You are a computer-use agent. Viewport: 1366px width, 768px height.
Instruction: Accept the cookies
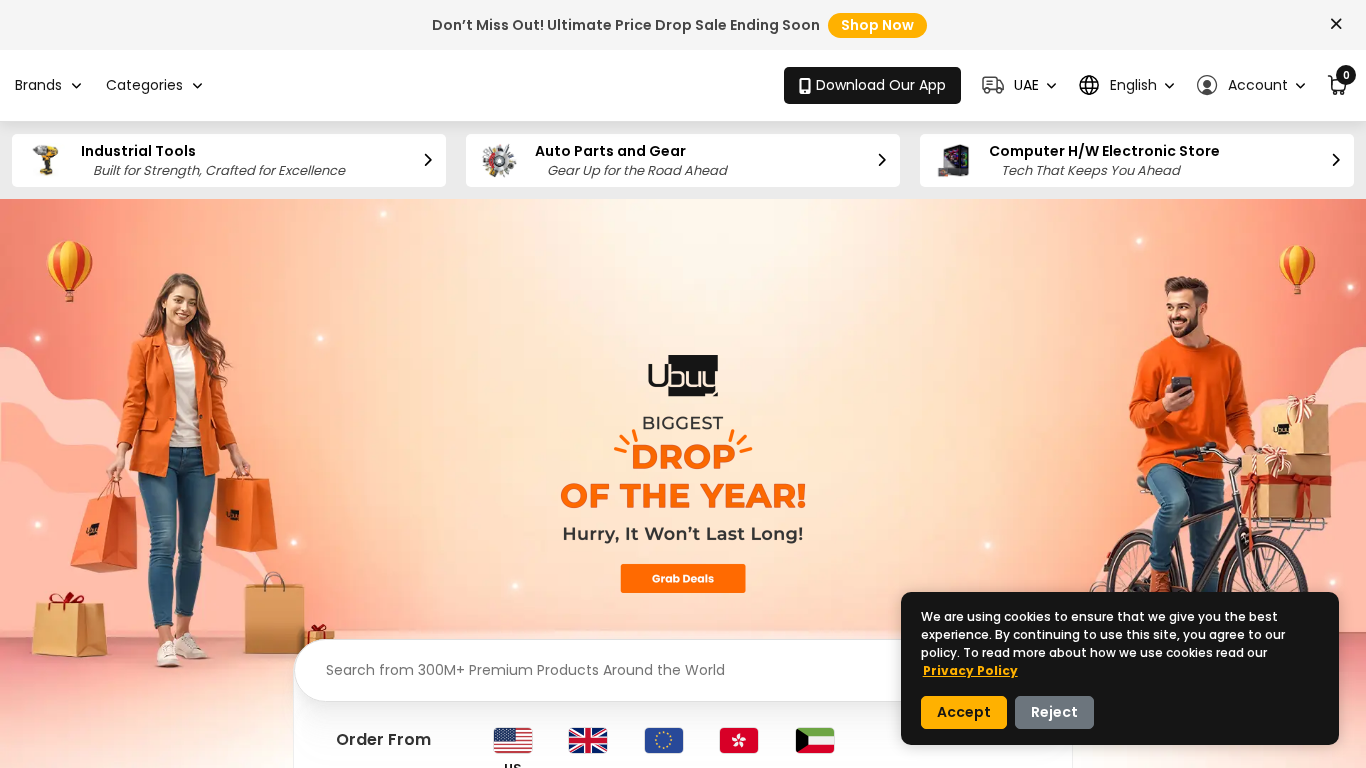964,712
